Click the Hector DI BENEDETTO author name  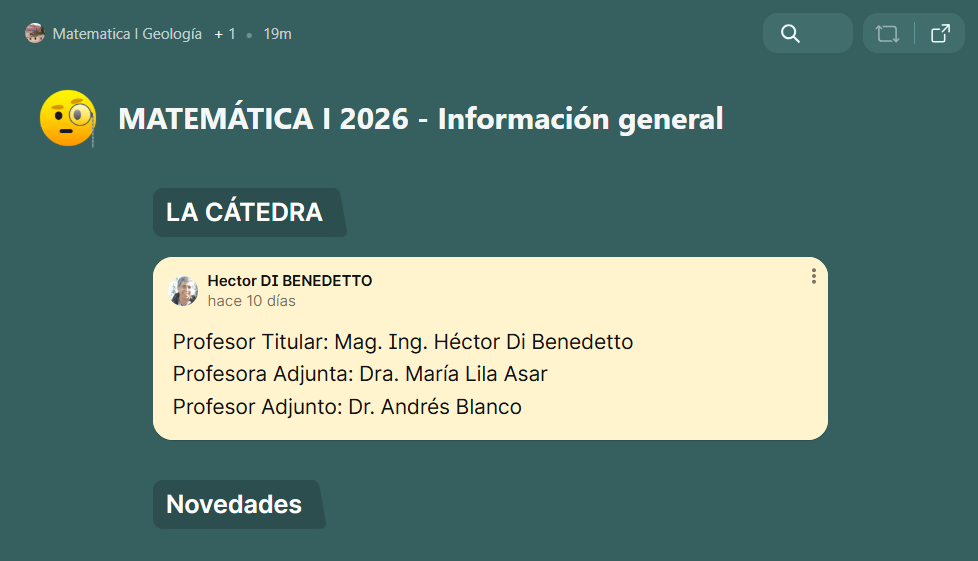[290, 281]
